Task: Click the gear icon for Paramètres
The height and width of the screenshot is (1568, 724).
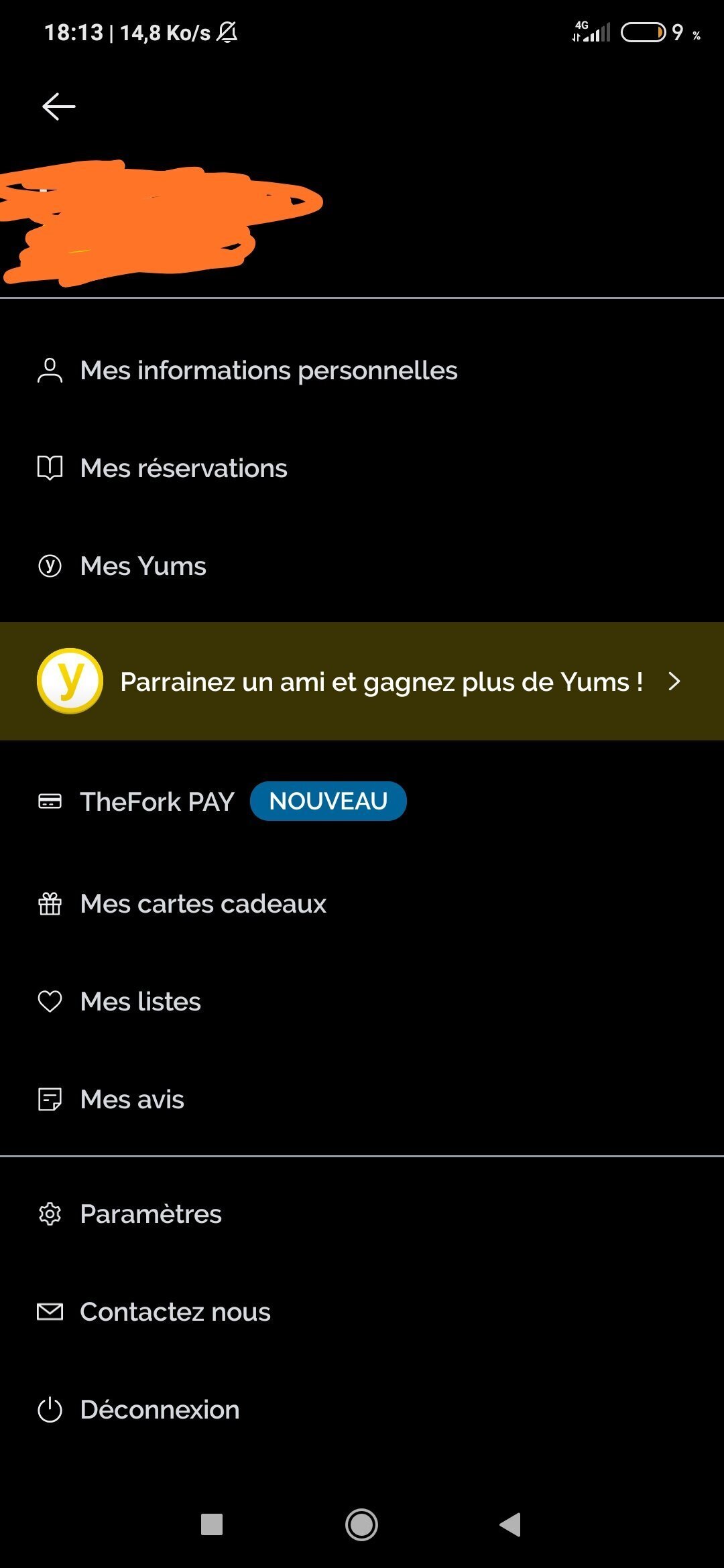Action: pos(50,1214)
